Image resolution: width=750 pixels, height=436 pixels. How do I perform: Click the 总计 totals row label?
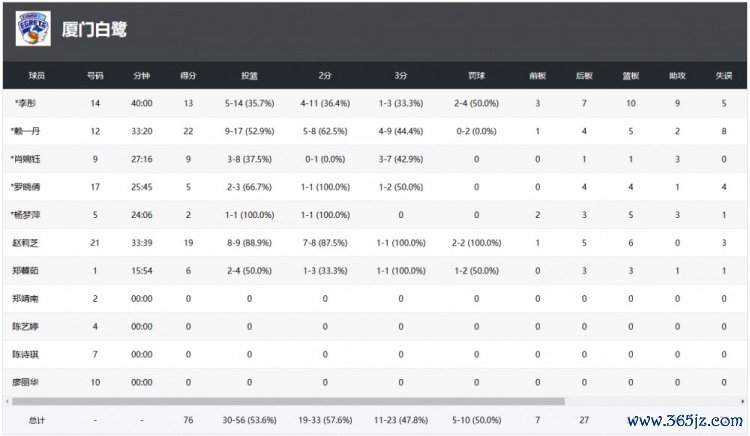pos(36,420)
